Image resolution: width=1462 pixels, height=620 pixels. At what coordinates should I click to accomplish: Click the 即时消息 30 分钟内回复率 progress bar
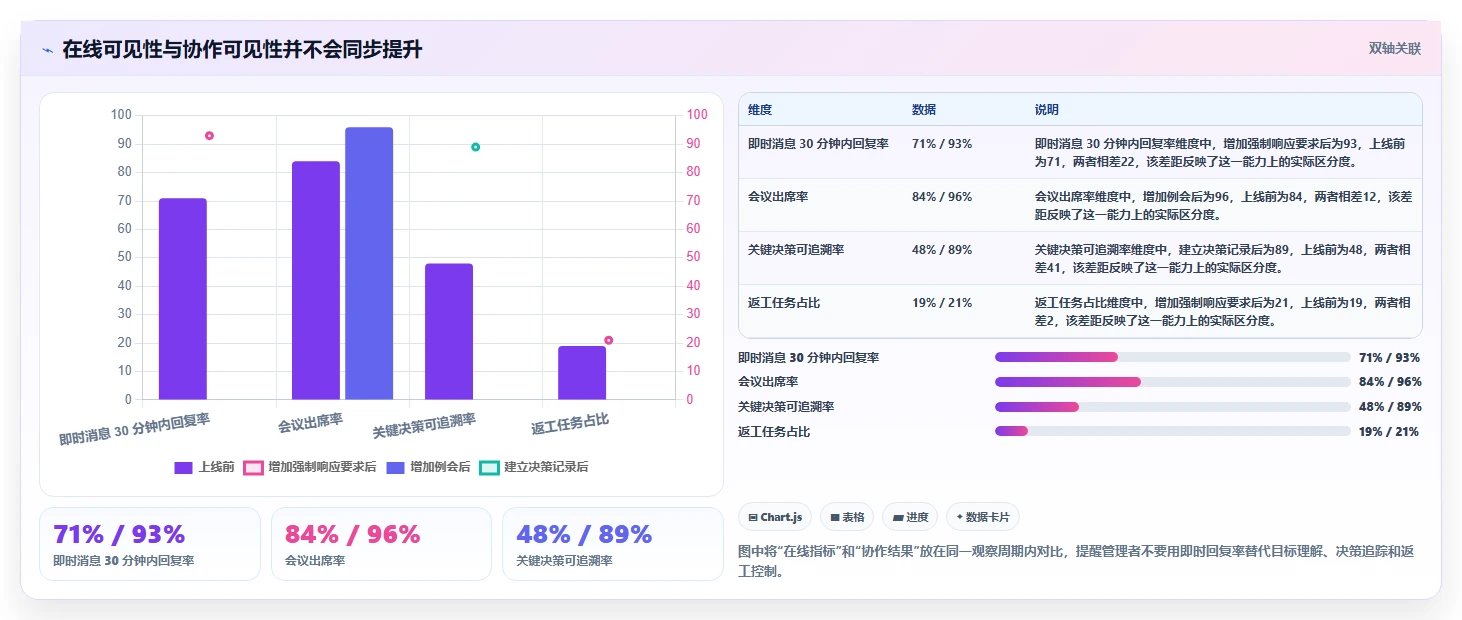tap(1173, 357)
